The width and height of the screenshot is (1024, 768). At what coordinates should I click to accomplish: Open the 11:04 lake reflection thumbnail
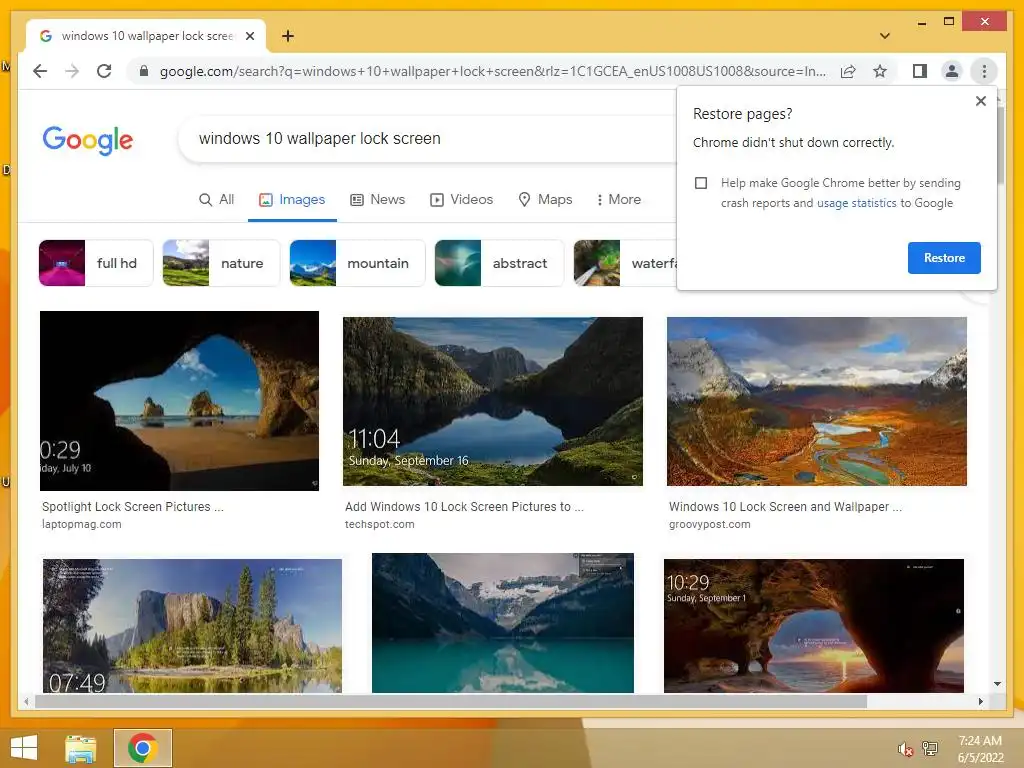pos(492,401)
